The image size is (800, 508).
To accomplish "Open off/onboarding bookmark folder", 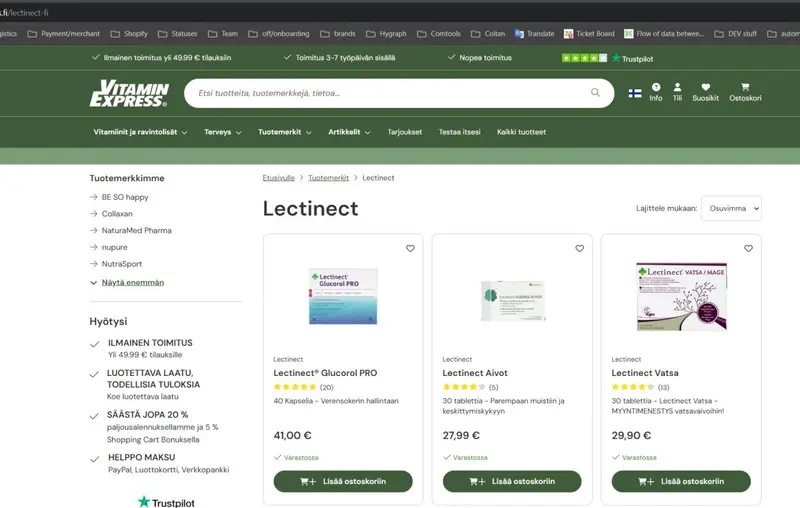I will tap(279, 34).
